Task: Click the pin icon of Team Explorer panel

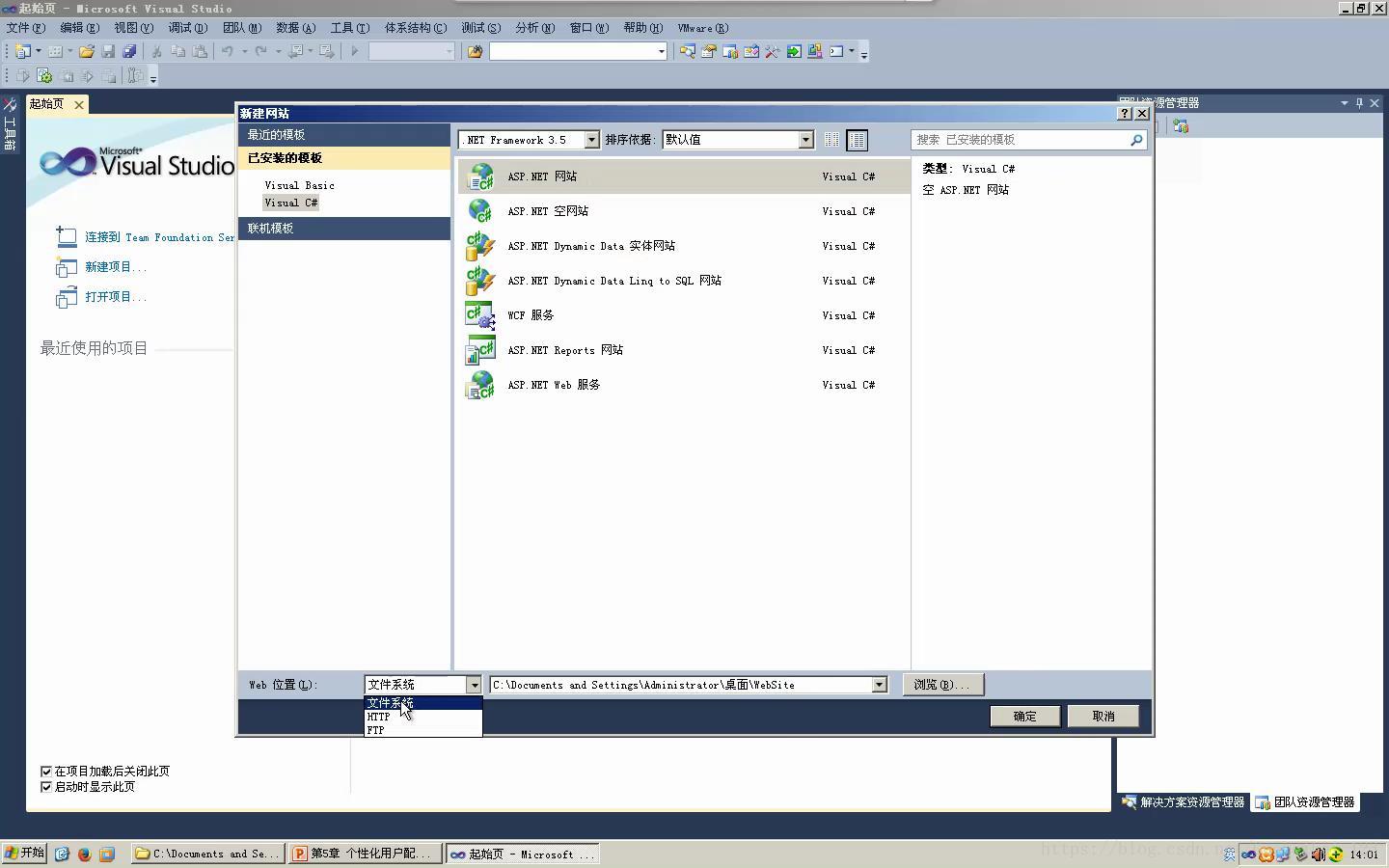Action: pyautogui.click(x=1359, y=102)
